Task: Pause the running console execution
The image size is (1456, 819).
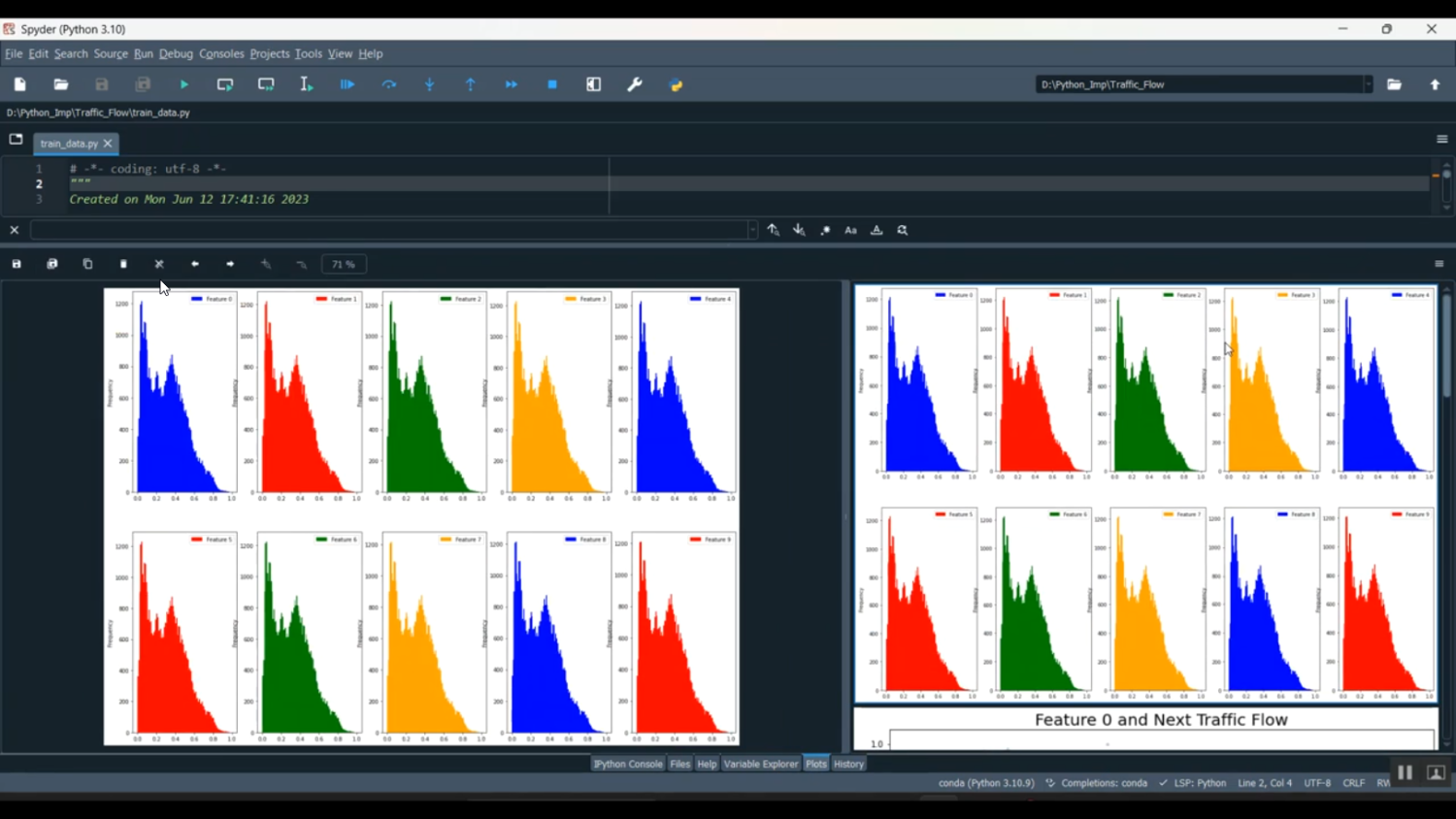Action: point(1405,771)
